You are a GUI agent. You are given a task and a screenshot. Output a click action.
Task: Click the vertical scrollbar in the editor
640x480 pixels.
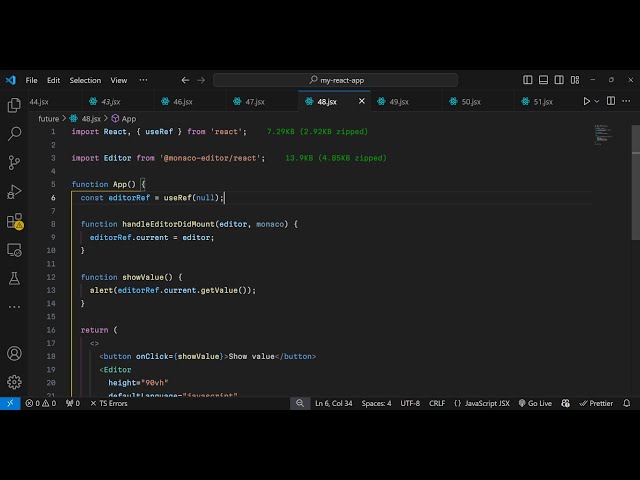[635, 180]
